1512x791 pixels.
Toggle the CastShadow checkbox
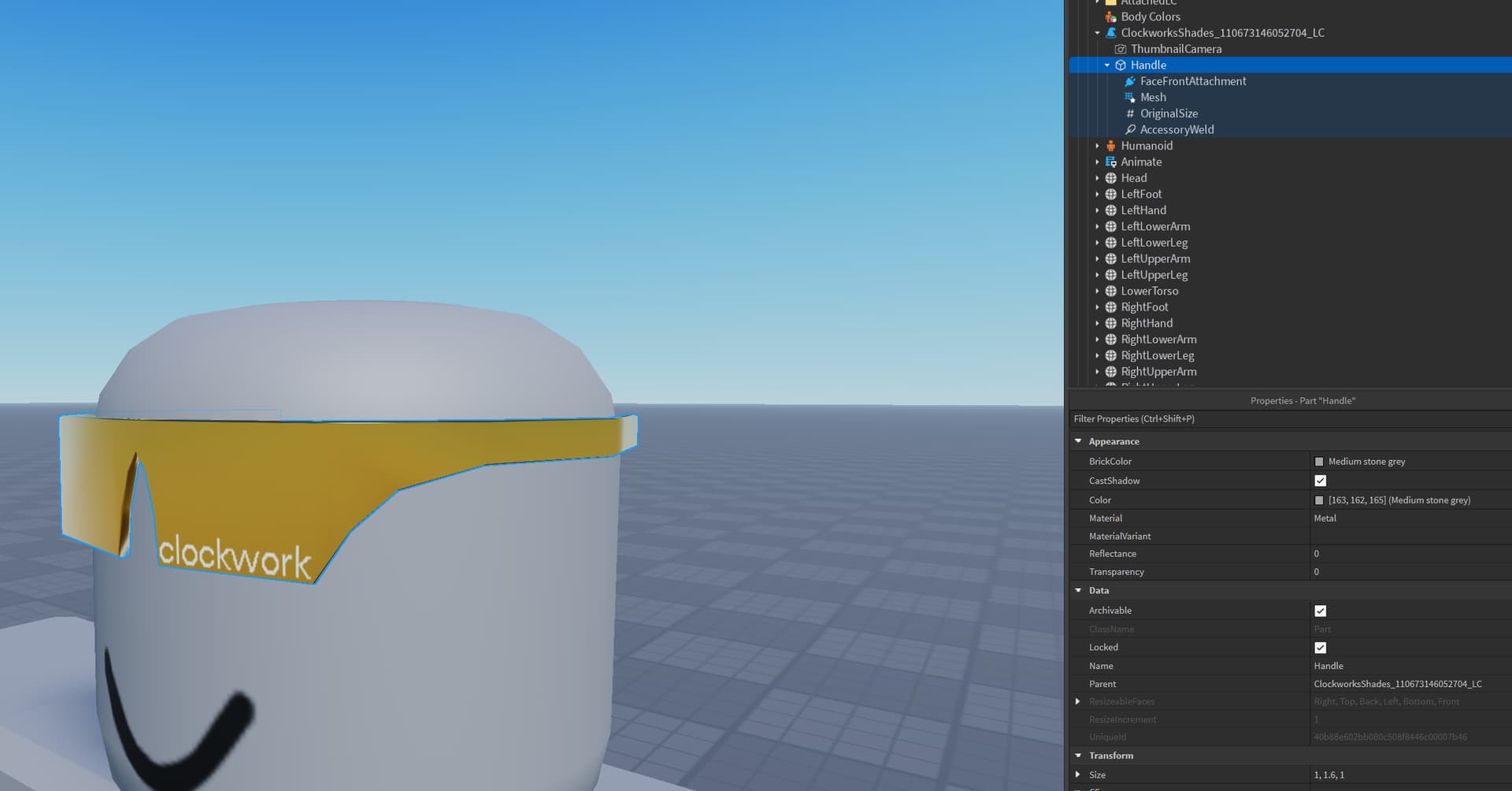[1321, 481]
